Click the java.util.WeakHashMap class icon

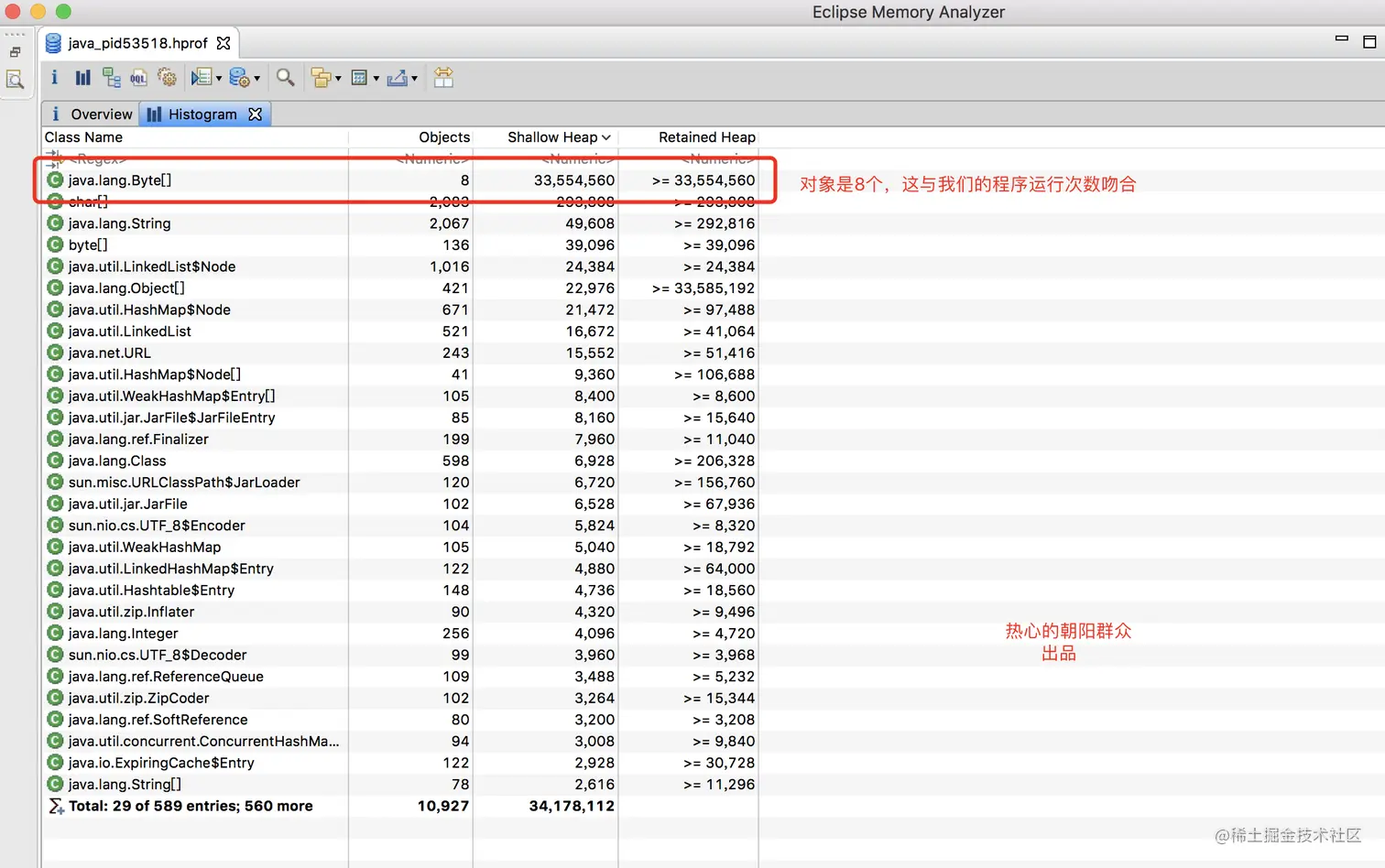[56, 547]
